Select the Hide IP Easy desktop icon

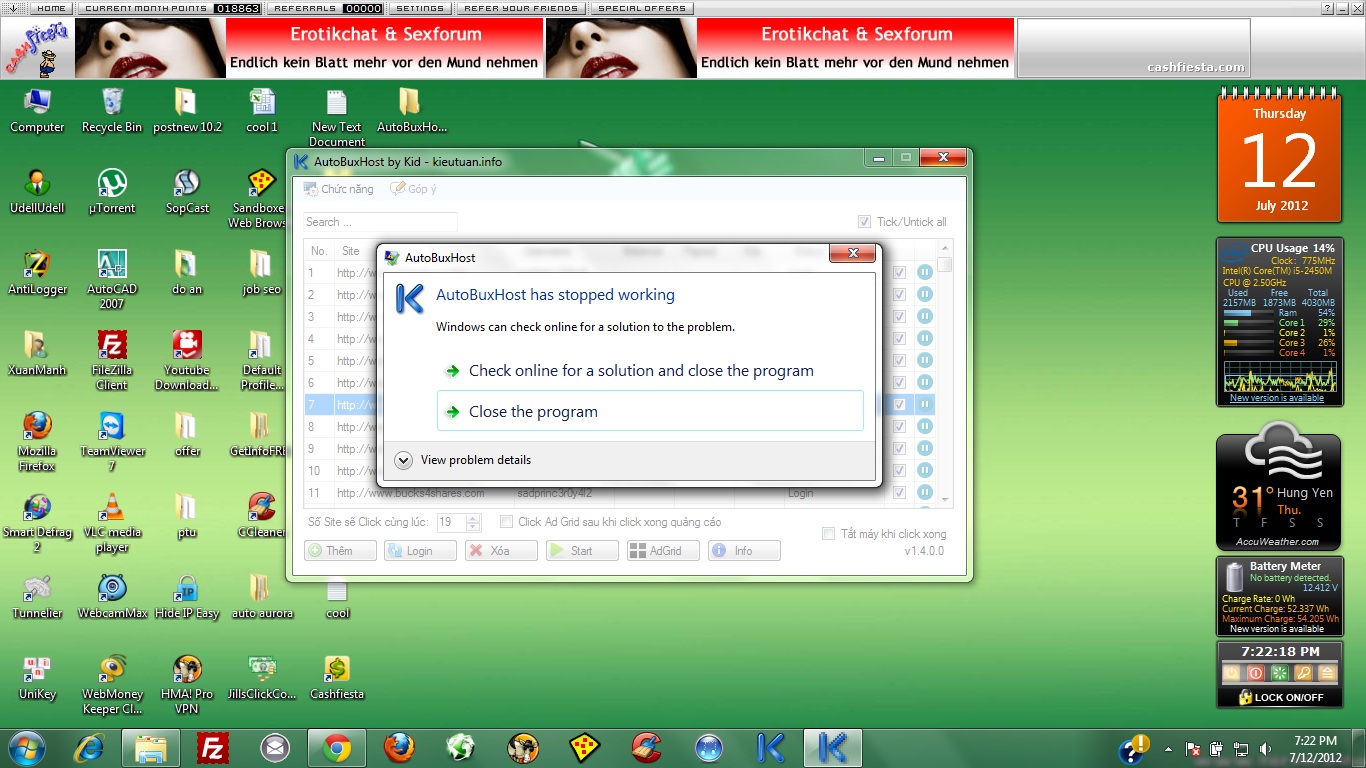coord(187,597)
